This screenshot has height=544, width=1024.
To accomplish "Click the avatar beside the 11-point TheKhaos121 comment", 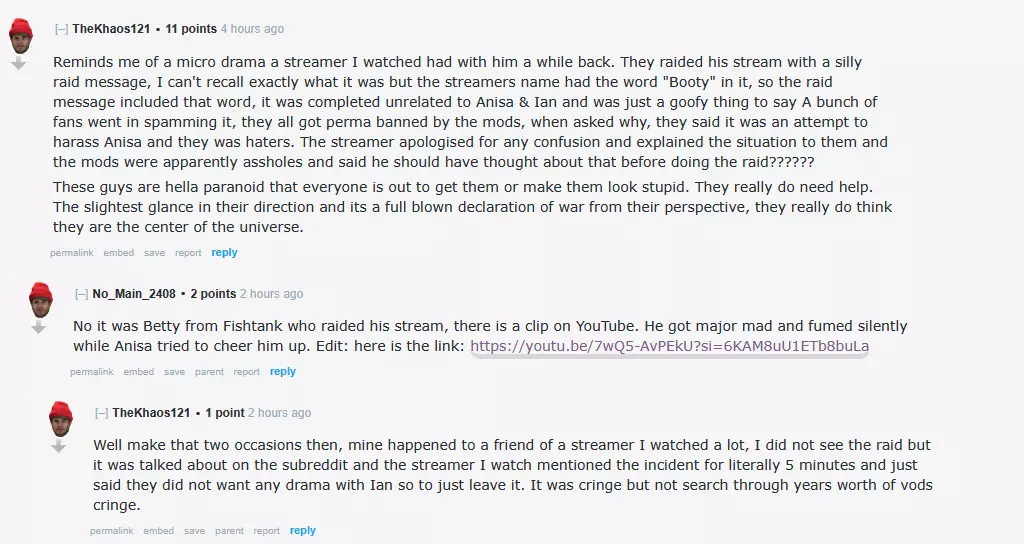I will click(x=20, y=36).
